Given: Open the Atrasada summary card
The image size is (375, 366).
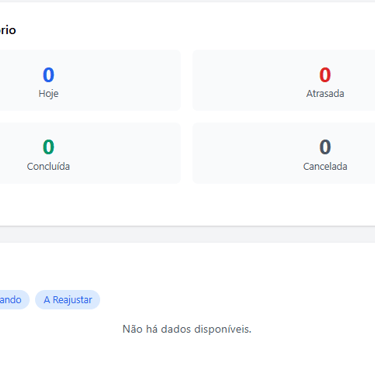Looking at the screenshot, I should coord(284,80).
